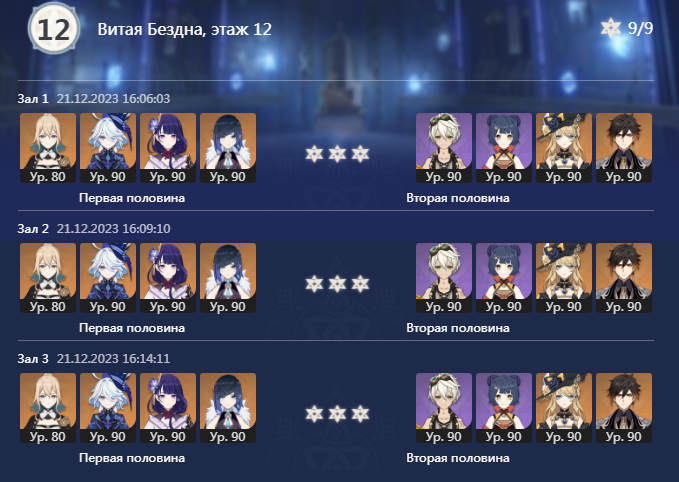Click the floor 12 round badge icon
Viewport: 679px width, 482px height.
(x=54, y=29)
